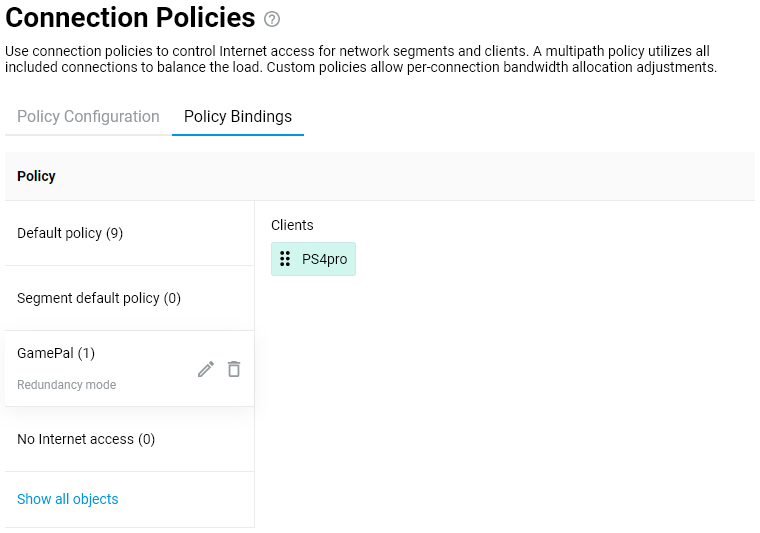Image resolution: width=760 pixels, height=533 pixels.
Task: Choose the GamePal (1) policy entry
Action: (x=56, y=353)
